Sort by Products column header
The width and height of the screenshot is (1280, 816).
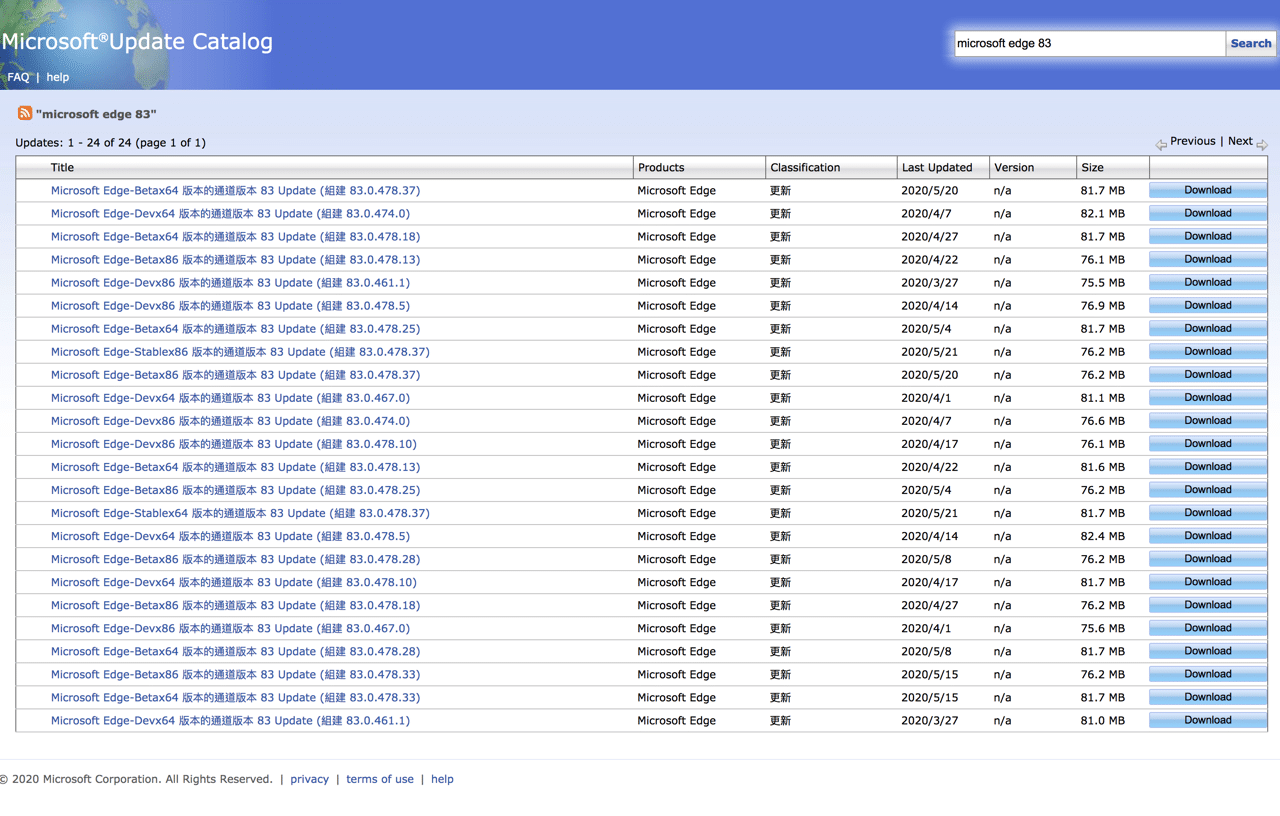tap(661, 167)
